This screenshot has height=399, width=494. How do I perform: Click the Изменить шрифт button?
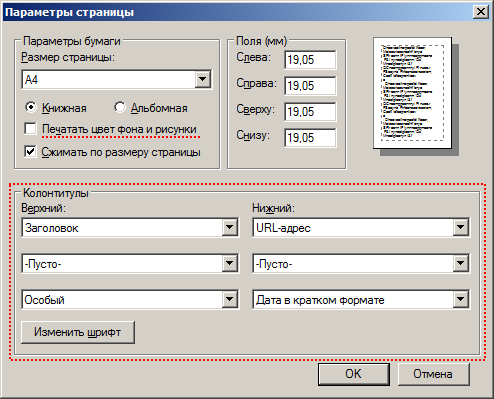coord(78,332)
